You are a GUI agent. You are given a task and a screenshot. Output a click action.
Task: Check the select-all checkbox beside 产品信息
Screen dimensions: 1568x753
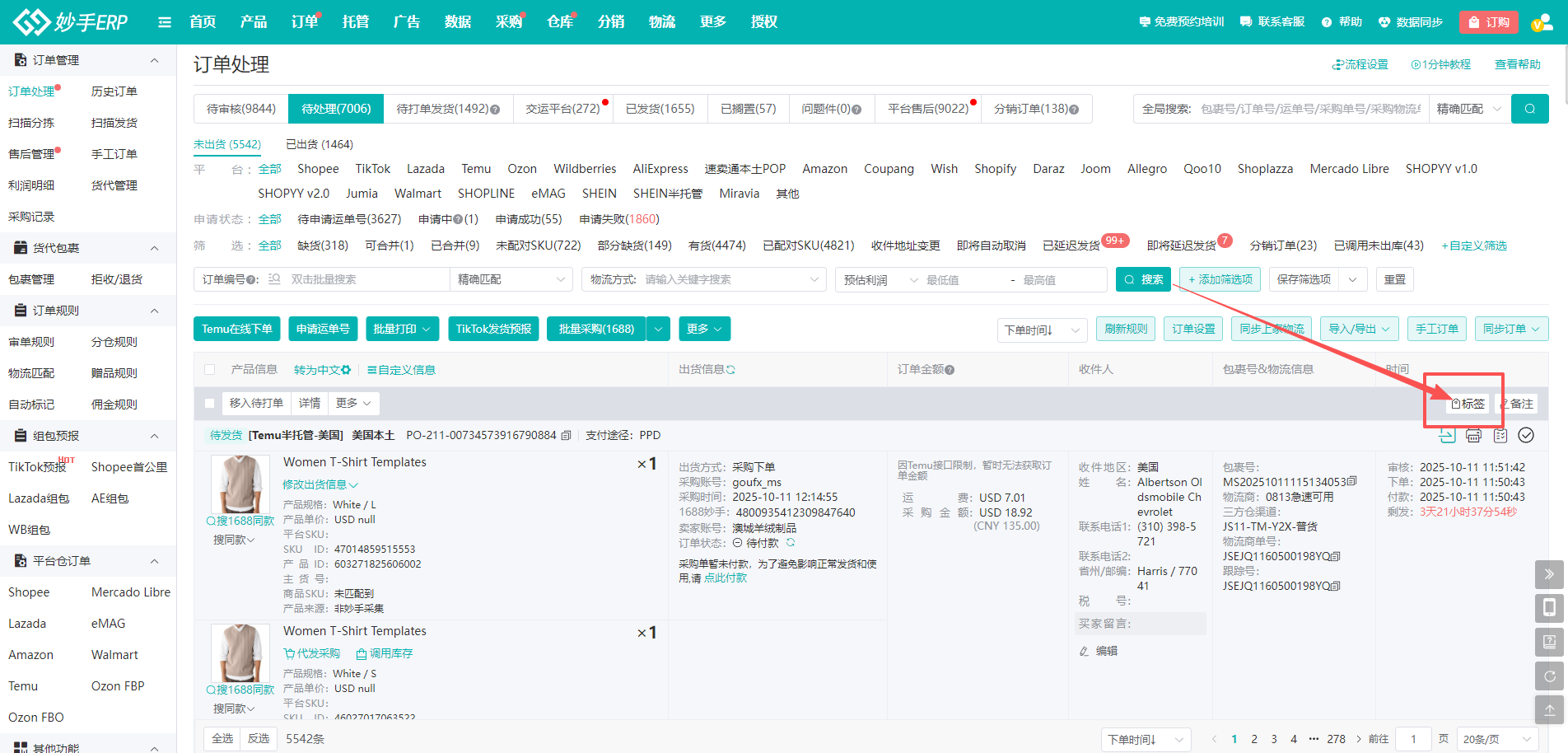tap(210, 370)
